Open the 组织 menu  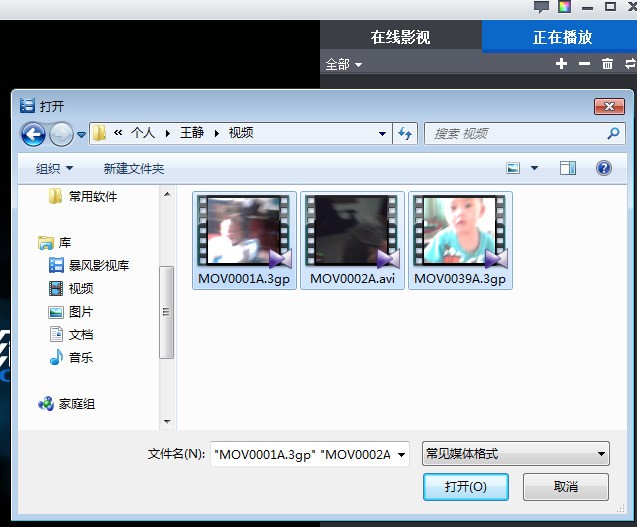coord(55,169)
